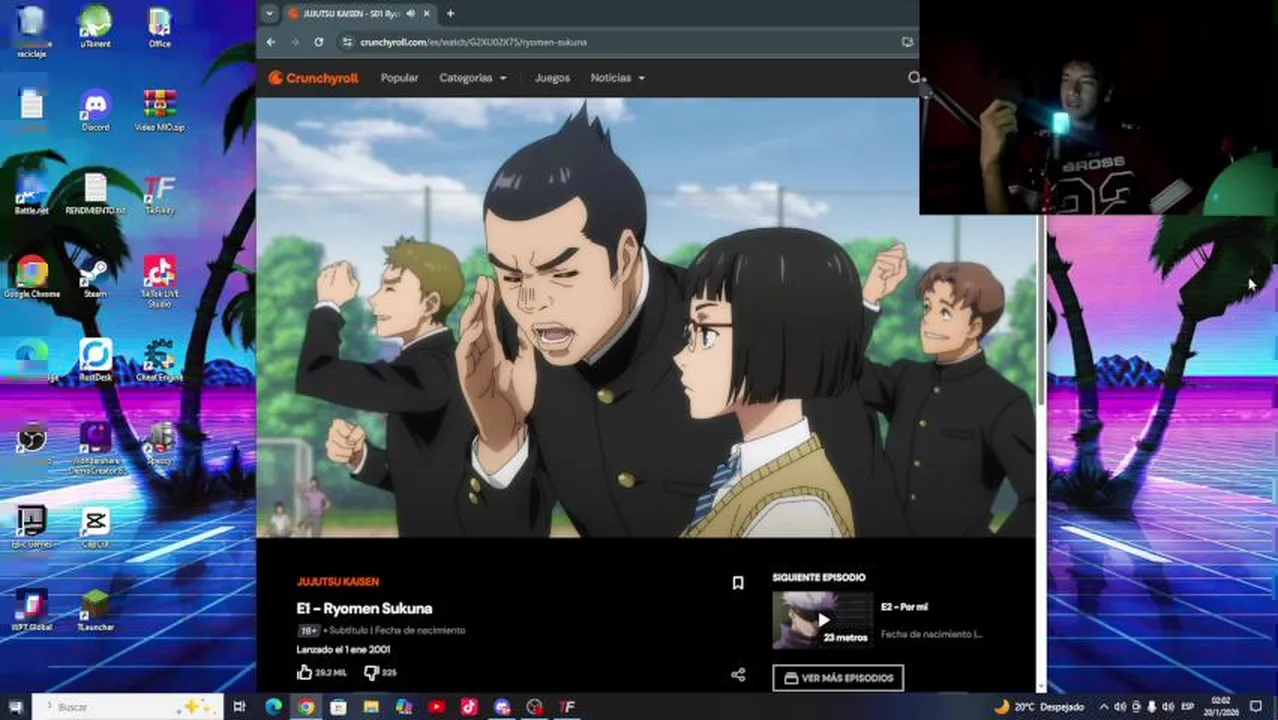Open the Office desktop shortcut
Screen dimensions: 1278x720
pyautogui.click(x=159, y=27)
